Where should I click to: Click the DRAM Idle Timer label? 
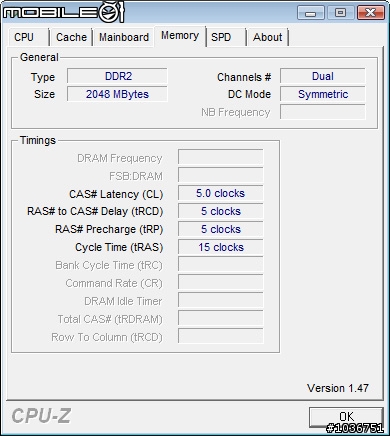click(123, 301)
